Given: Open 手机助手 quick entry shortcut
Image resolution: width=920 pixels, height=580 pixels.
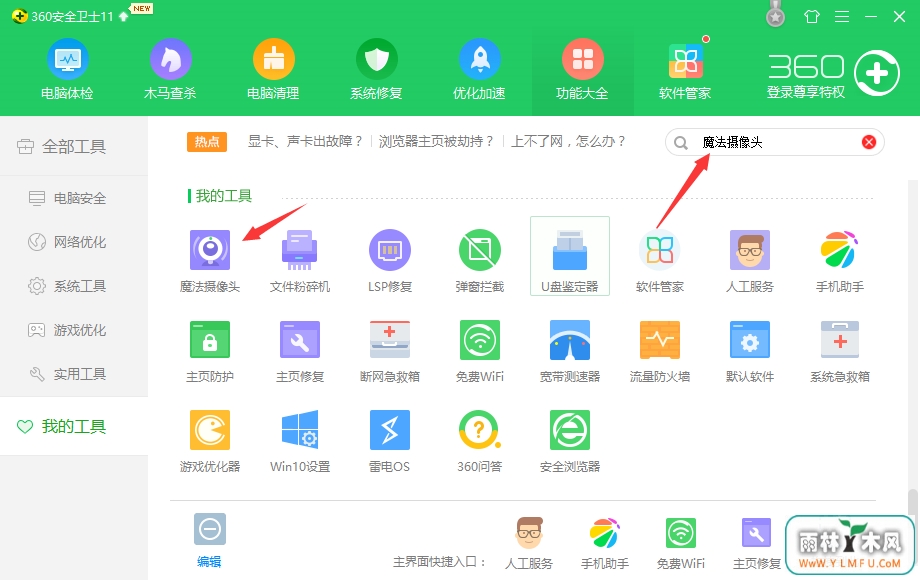Looking at the screenshot, I should click(604, 543).
